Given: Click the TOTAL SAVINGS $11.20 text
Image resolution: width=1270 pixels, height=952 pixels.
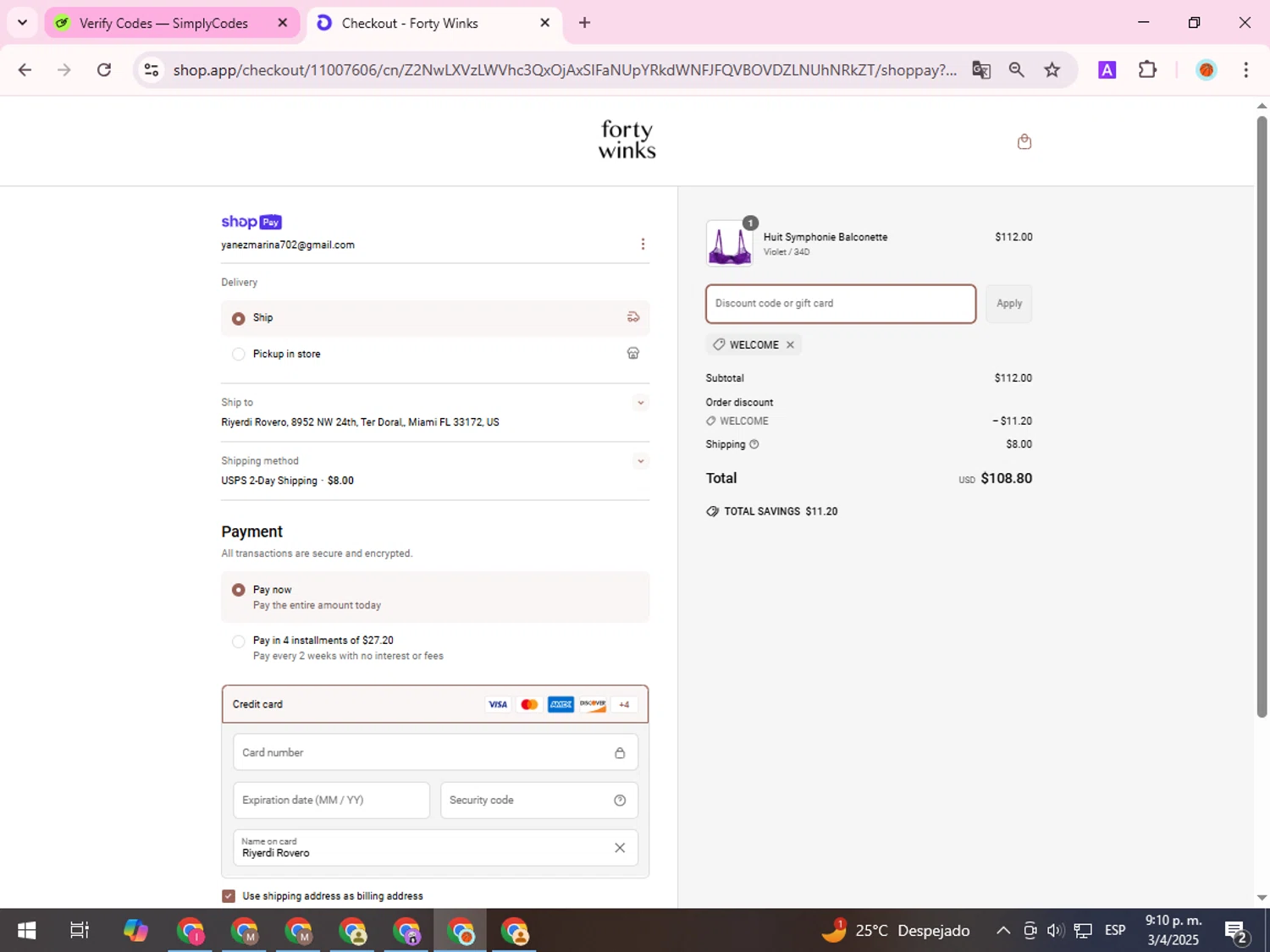Looking at the screenshot, I should click(x=781, y=512).
